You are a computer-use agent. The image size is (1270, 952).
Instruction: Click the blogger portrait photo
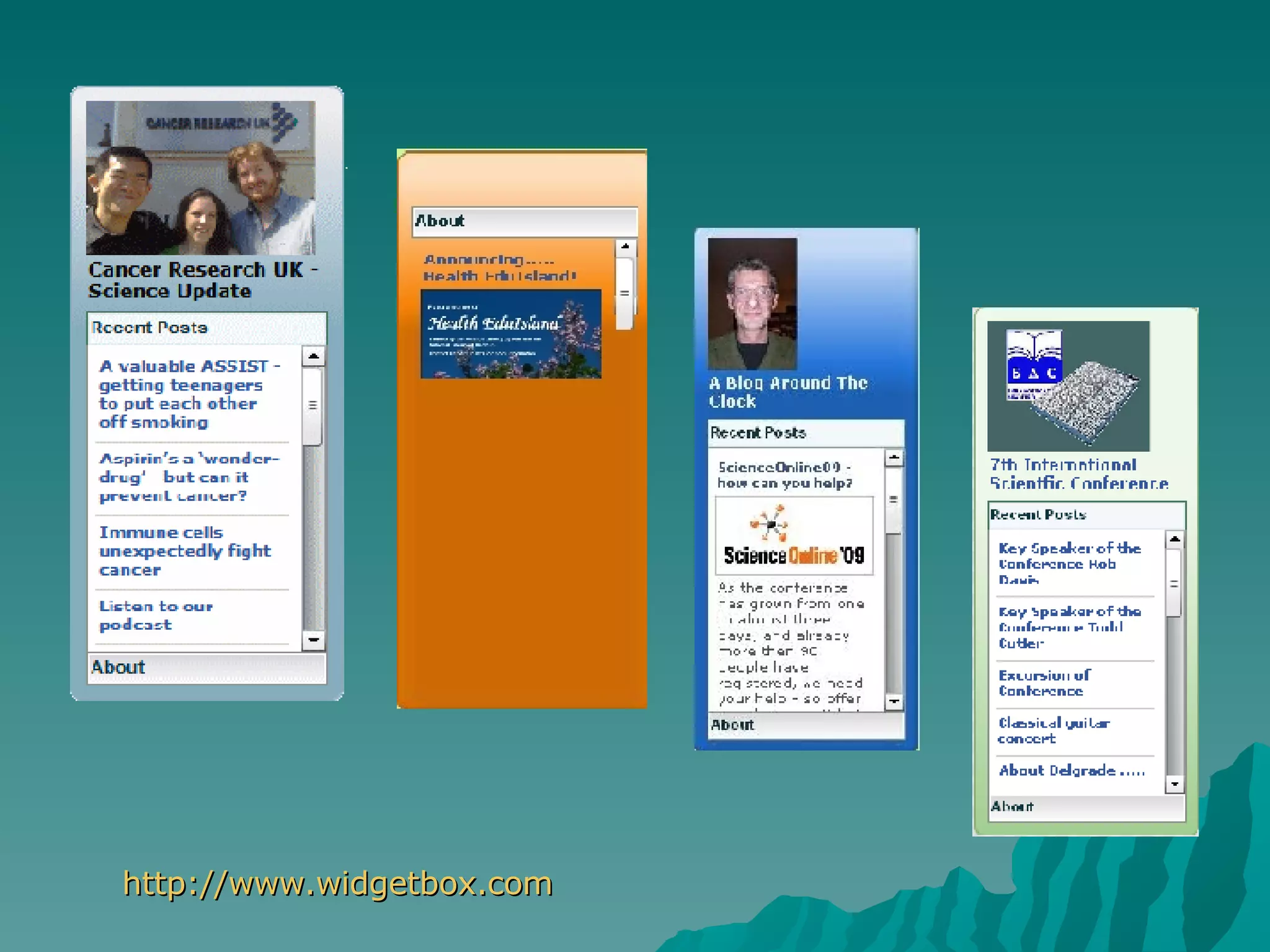click(752, 304)
